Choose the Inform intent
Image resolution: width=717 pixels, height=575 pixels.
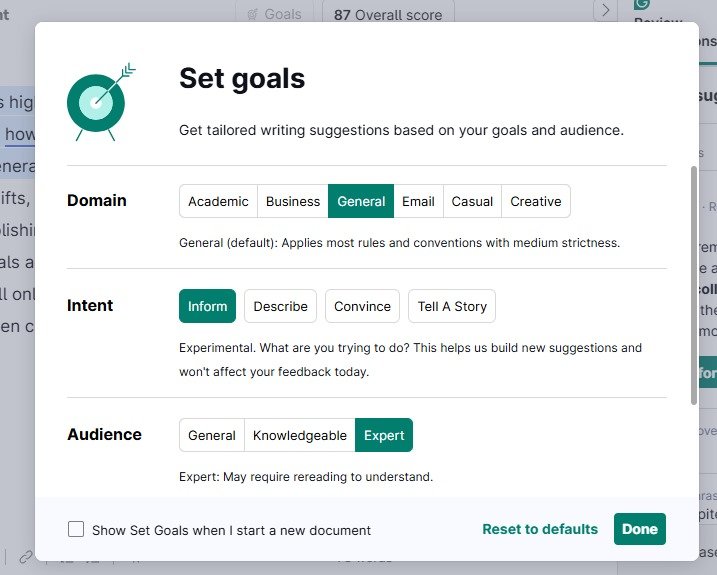click(208, 306)
